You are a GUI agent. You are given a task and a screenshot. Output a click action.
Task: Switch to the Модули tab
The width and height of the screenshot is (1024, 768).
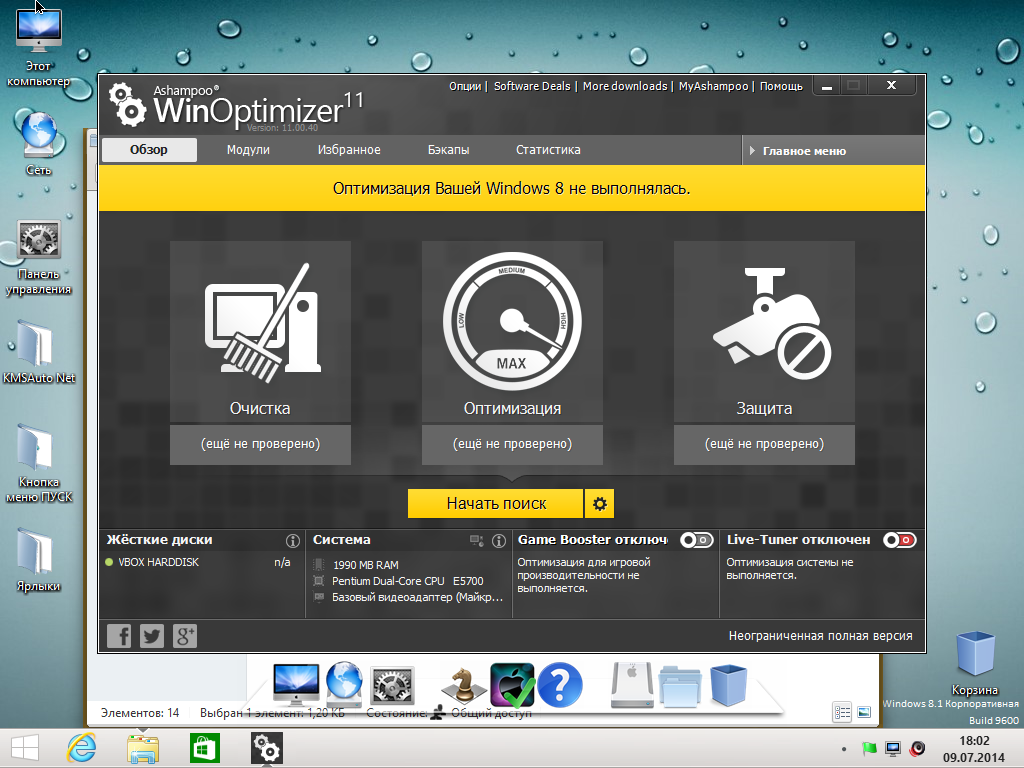248,150
